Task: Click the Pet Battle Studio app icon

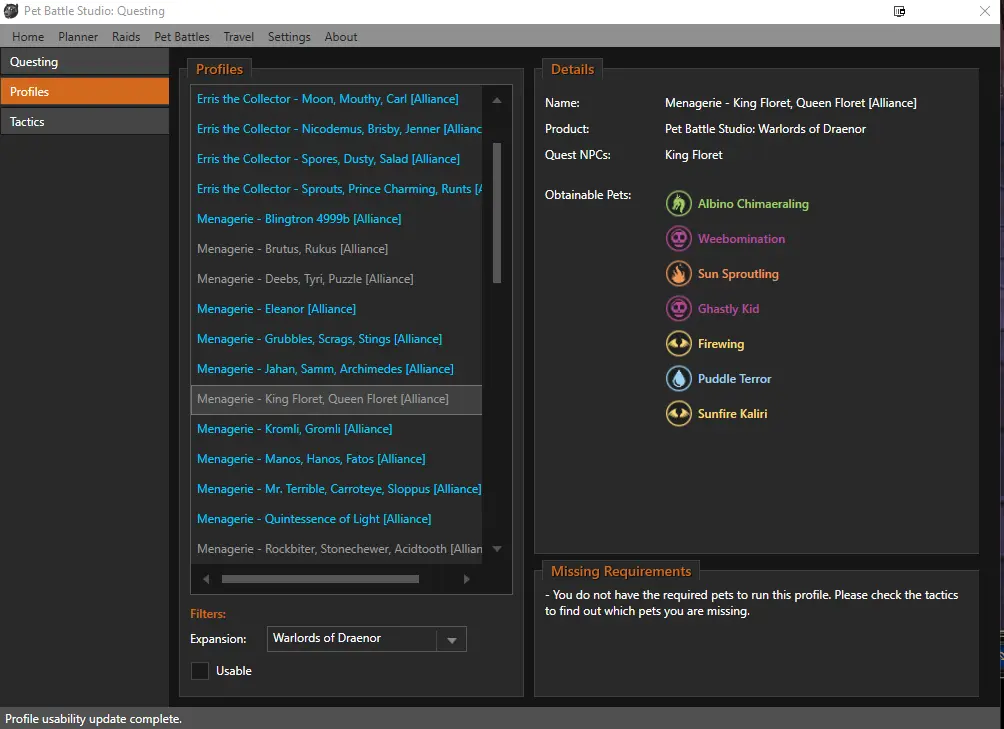Action: [11, 11]
